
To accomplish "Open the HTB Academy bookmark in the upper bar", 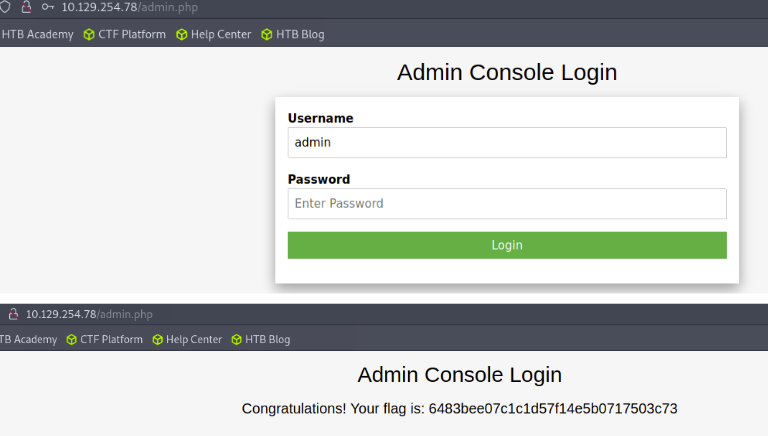I will pyautogui.click(x=37, y=34).
